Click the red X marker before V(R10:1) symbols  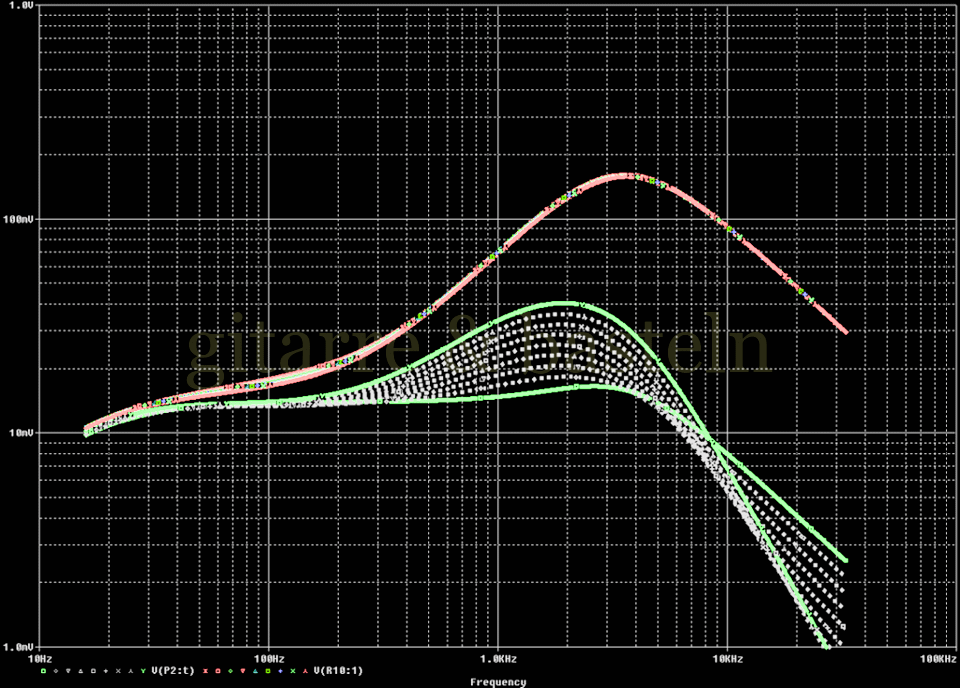[x=205, y=671]
